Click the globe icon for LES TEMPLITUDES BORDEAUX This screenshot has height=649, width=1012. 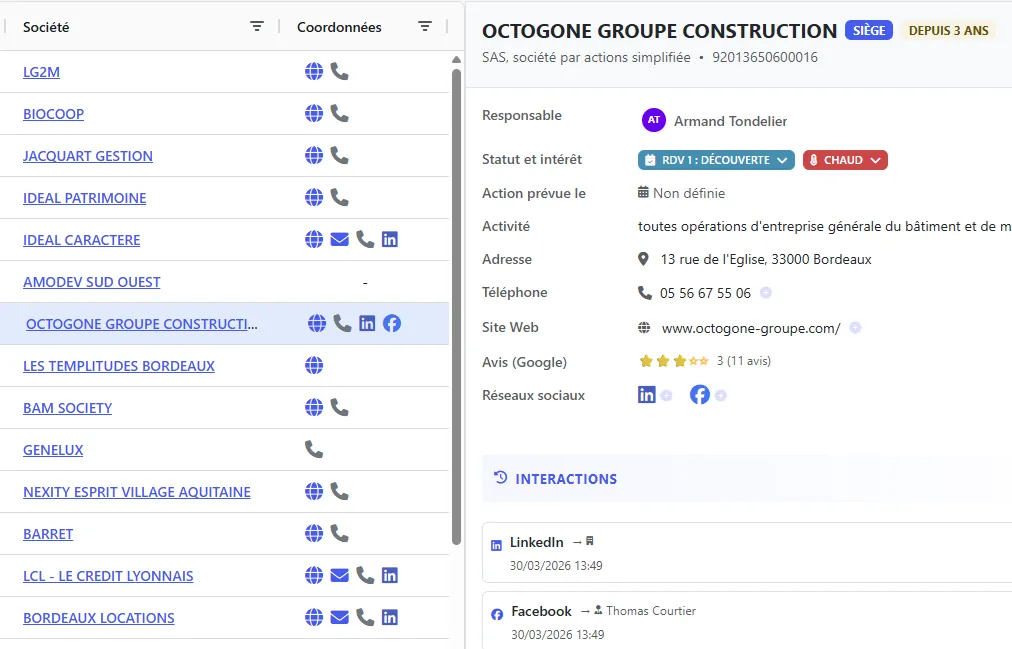(x=314, y=365)
